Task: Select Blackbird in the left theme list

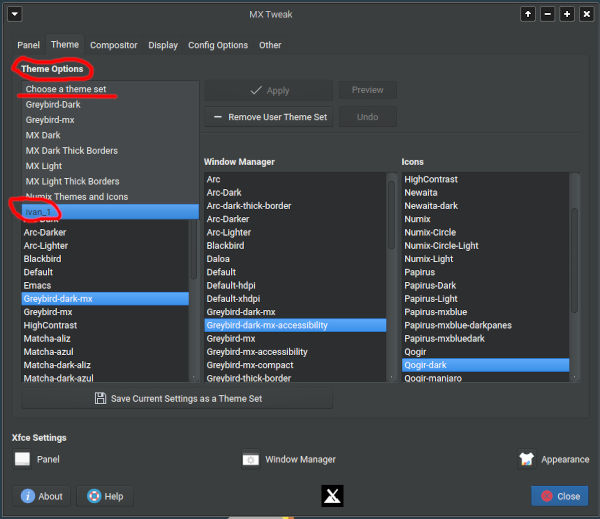Action: [105, 259]
